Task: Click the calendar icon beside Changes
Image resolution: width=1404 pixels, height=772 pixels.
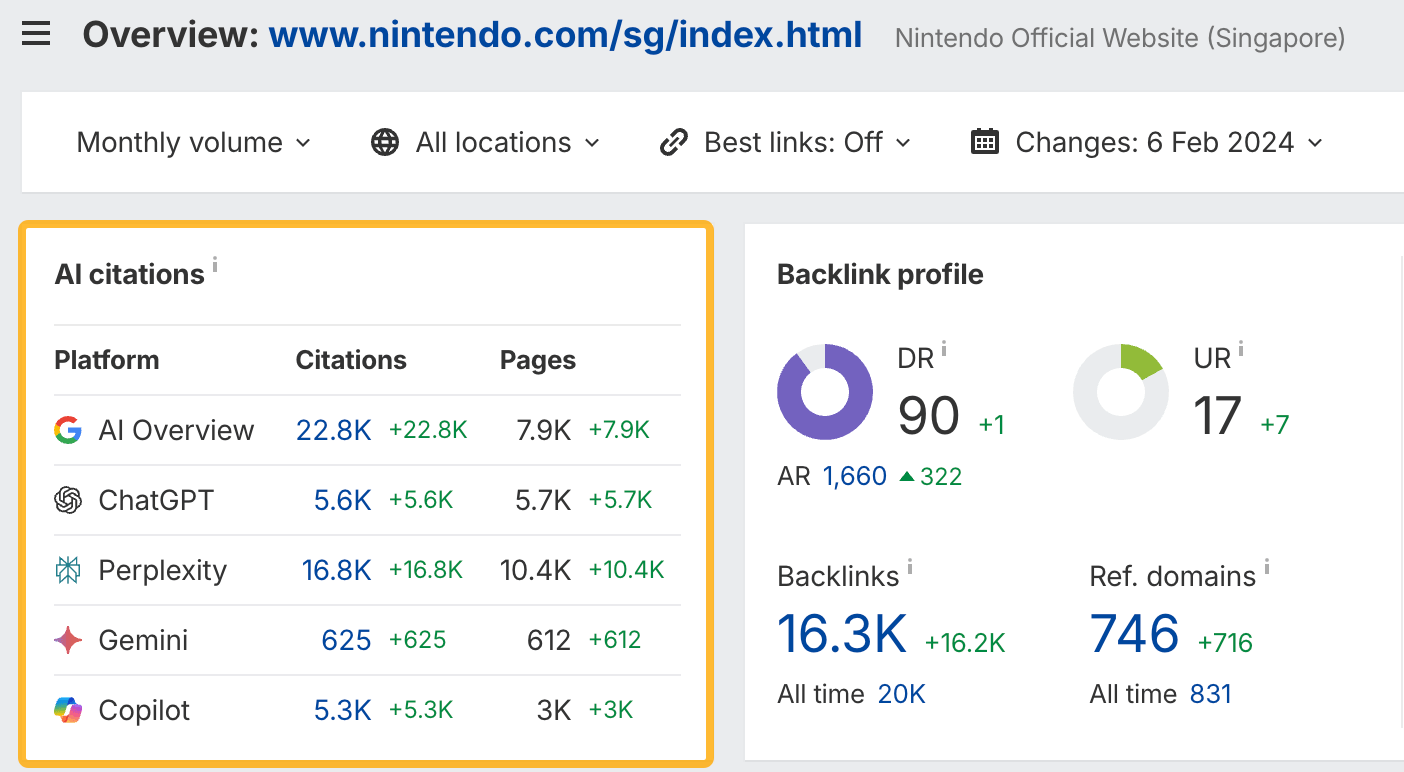Action: point(985,142)
